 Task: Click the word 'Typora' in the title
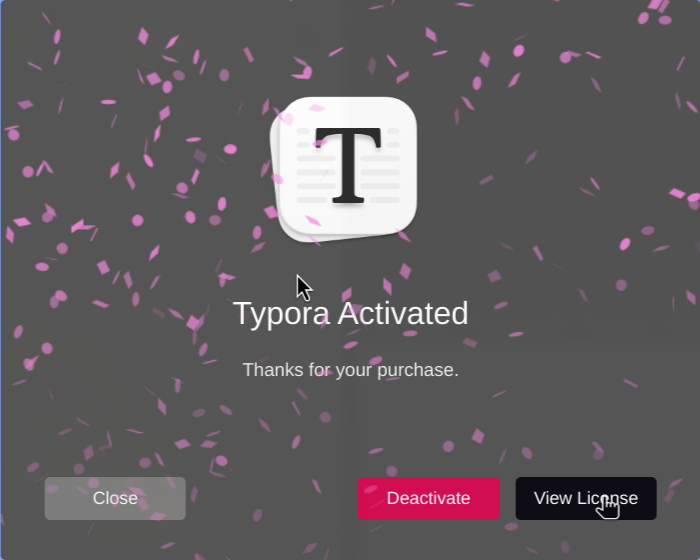(x=282, y=315)
